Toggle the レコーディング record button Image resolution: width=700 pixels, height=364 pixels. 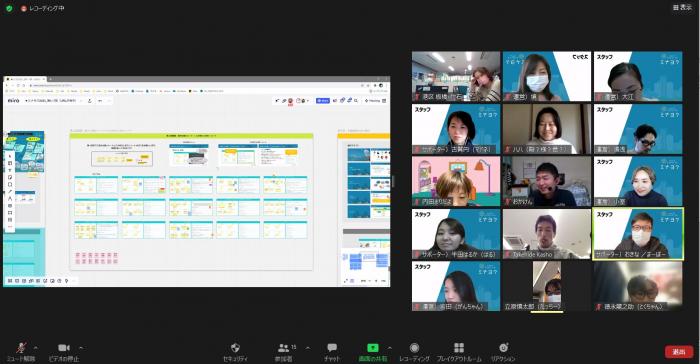coord(414,347)
